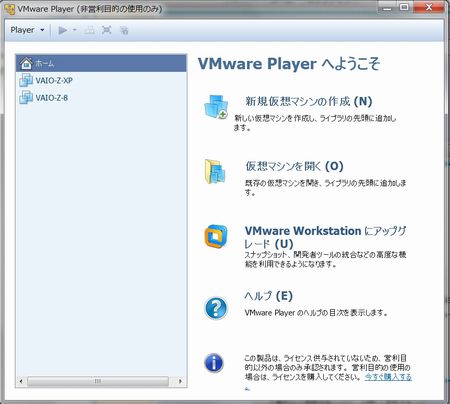The height and width of the screenshot is (404, 450).
Task: Click the library scrollbar right arrow
Action: tap(180, 381)
